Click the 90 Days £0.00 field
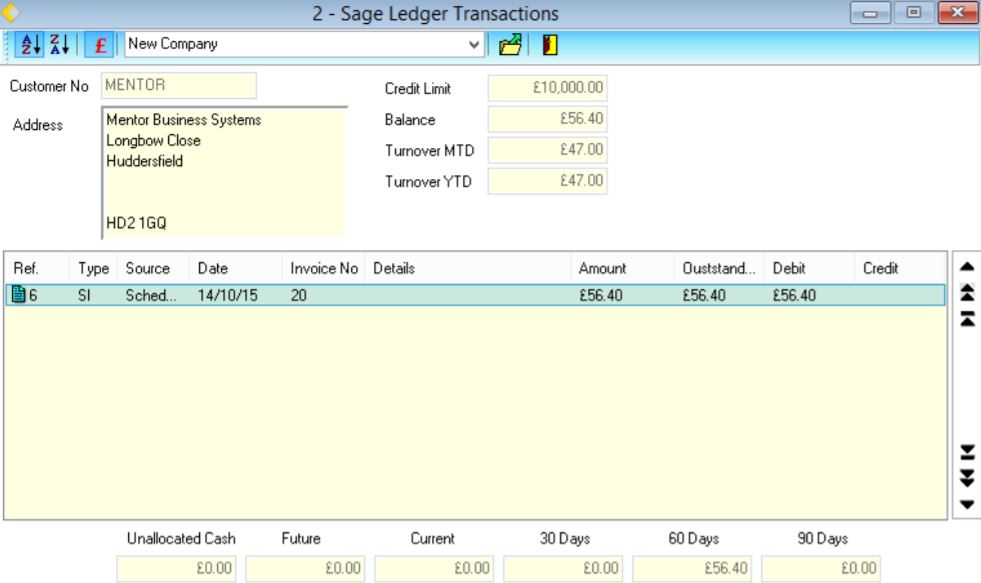The image size is (981, 583). [821, 568]
